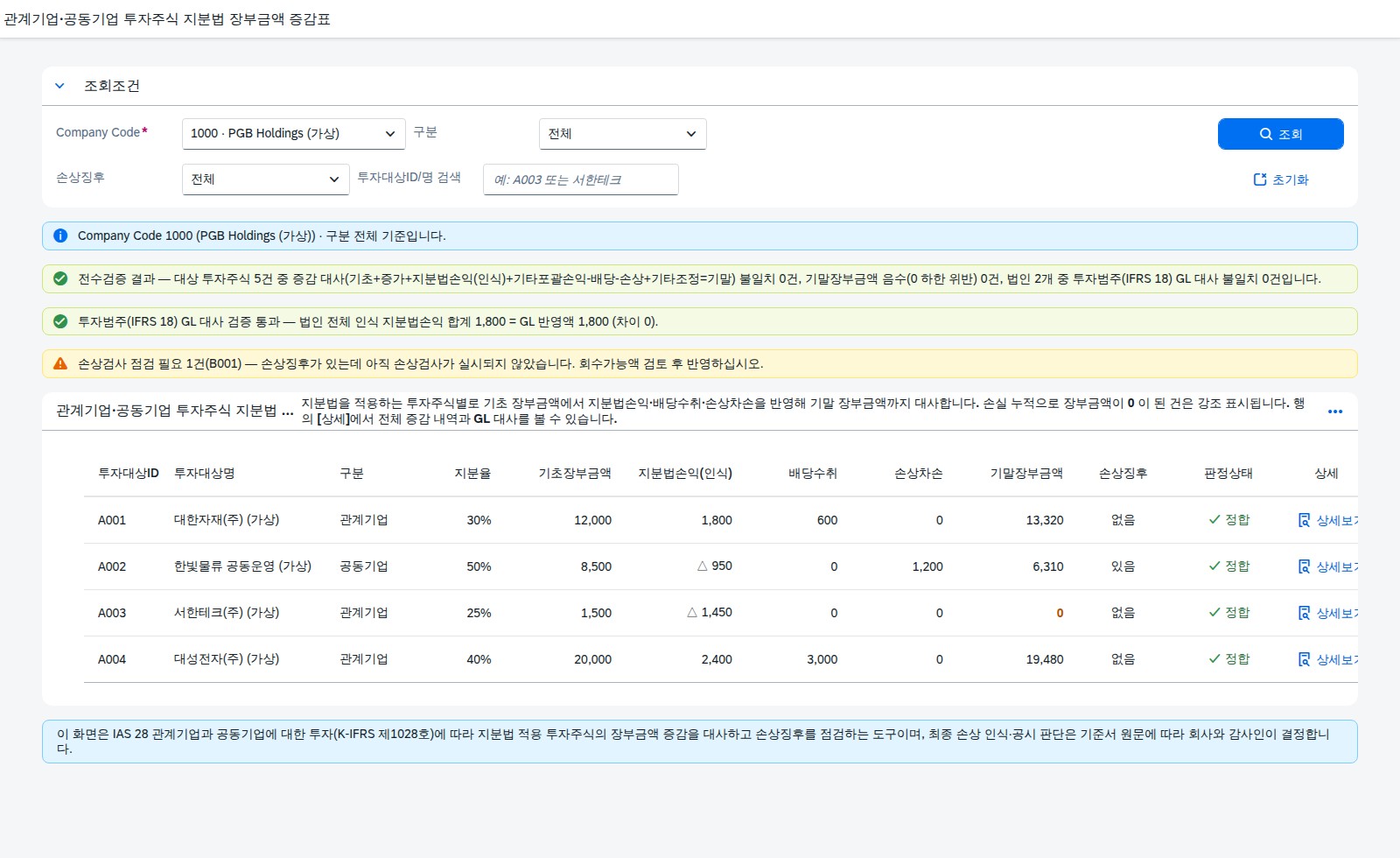Open the table overflow menu (three dots)
Screen dimensions: 1400x858
[1335, 411]
